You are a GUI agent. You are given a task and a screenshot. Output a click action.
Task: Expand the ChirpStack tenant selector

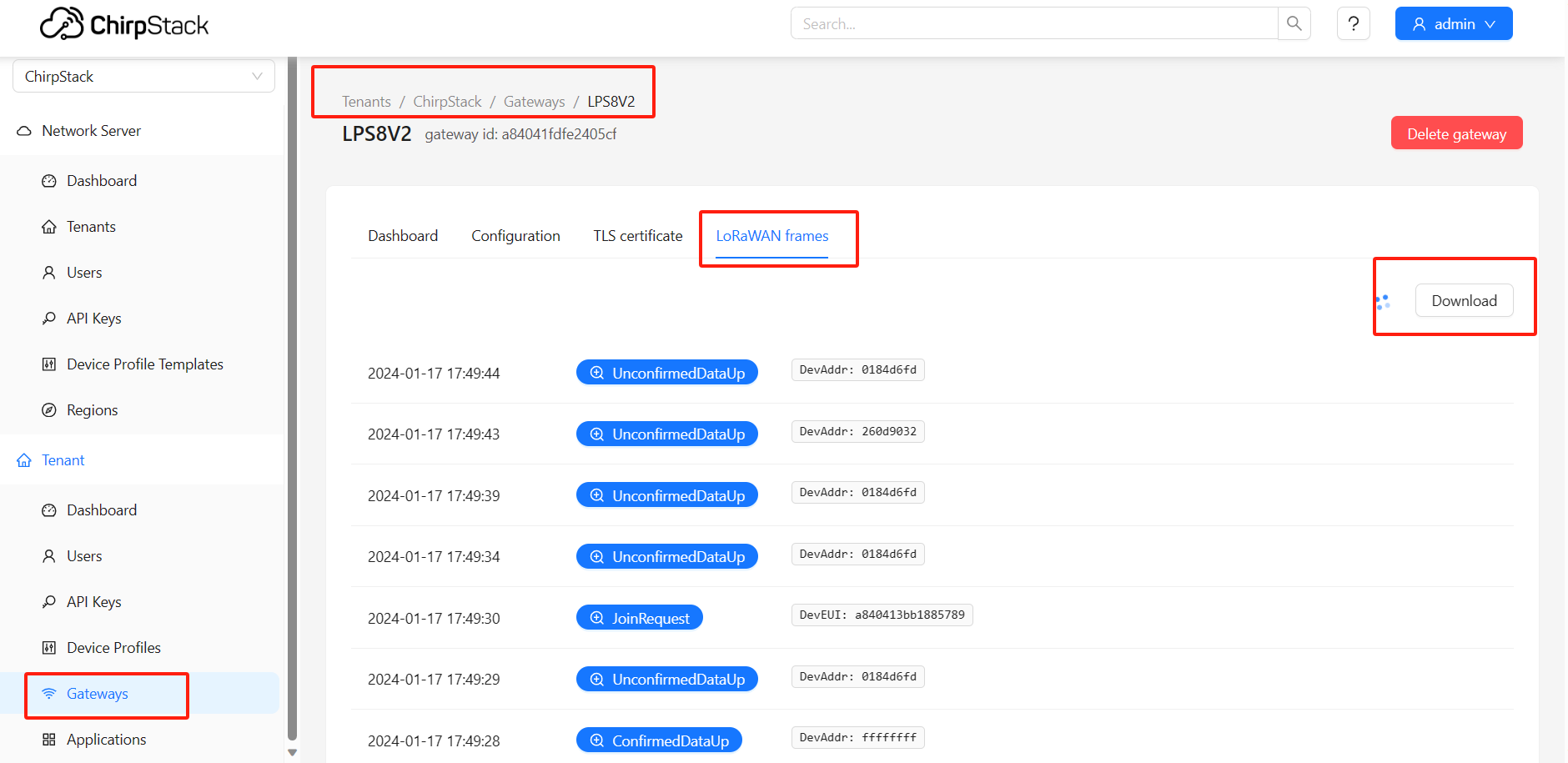click(143, 76)
